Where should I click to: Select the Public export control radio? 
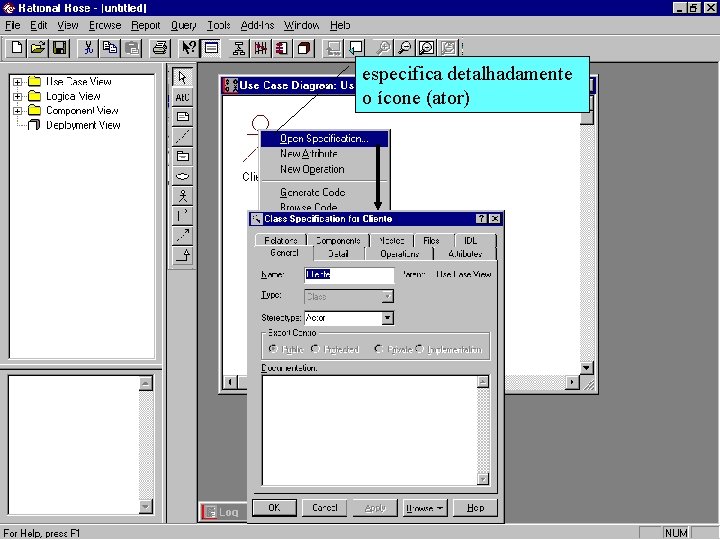coord(273,349)
